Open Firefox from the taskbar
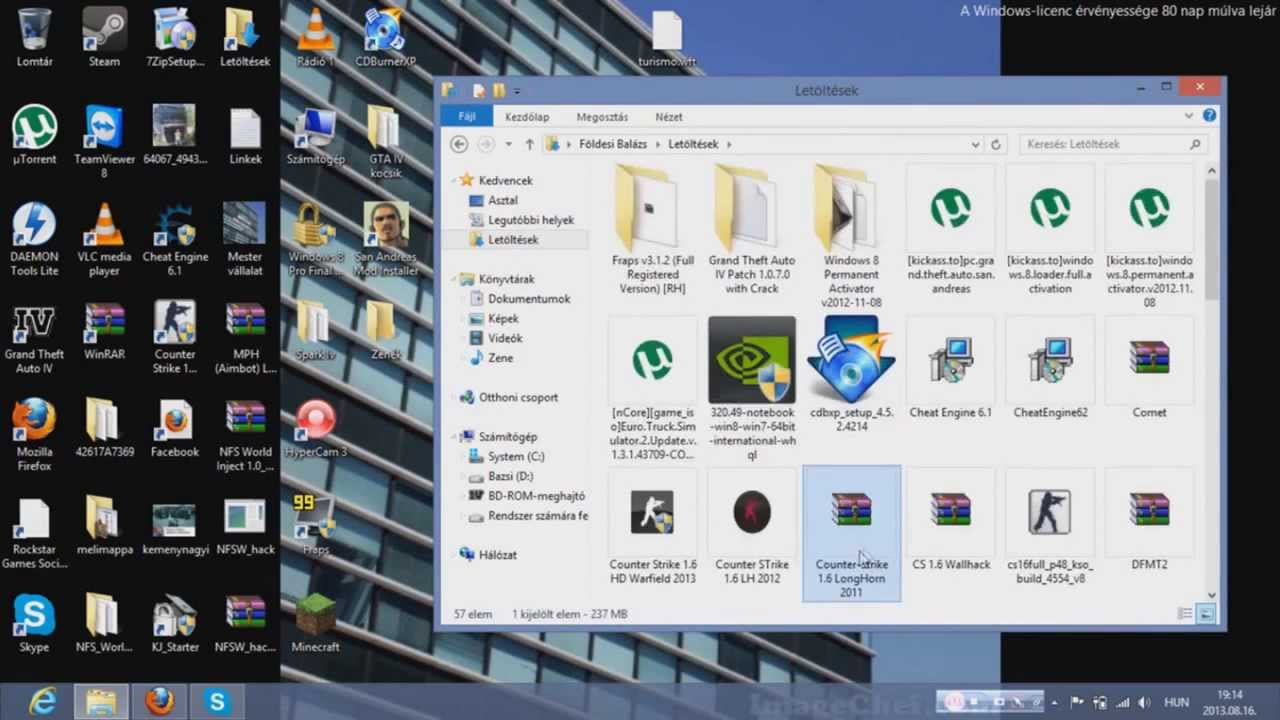 [159, 702]
